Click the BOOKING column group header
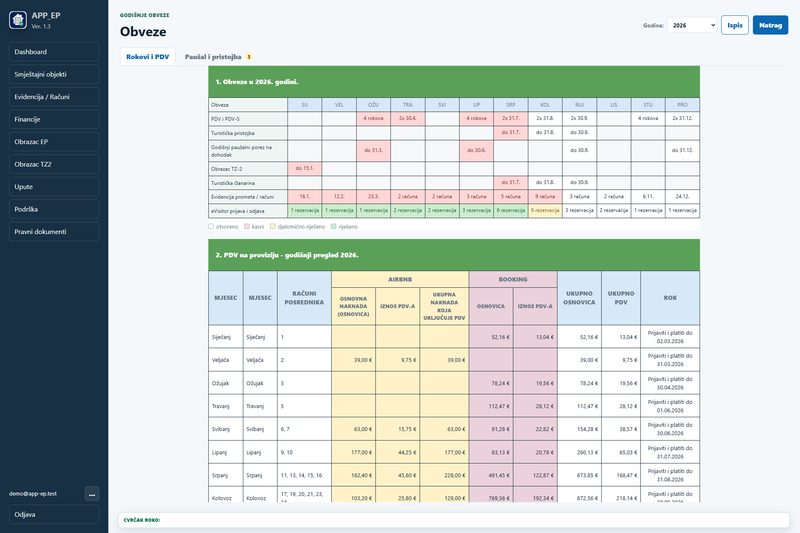Image resolution: width=800 pixels, height=533 pixels. (x=513, y=280)
